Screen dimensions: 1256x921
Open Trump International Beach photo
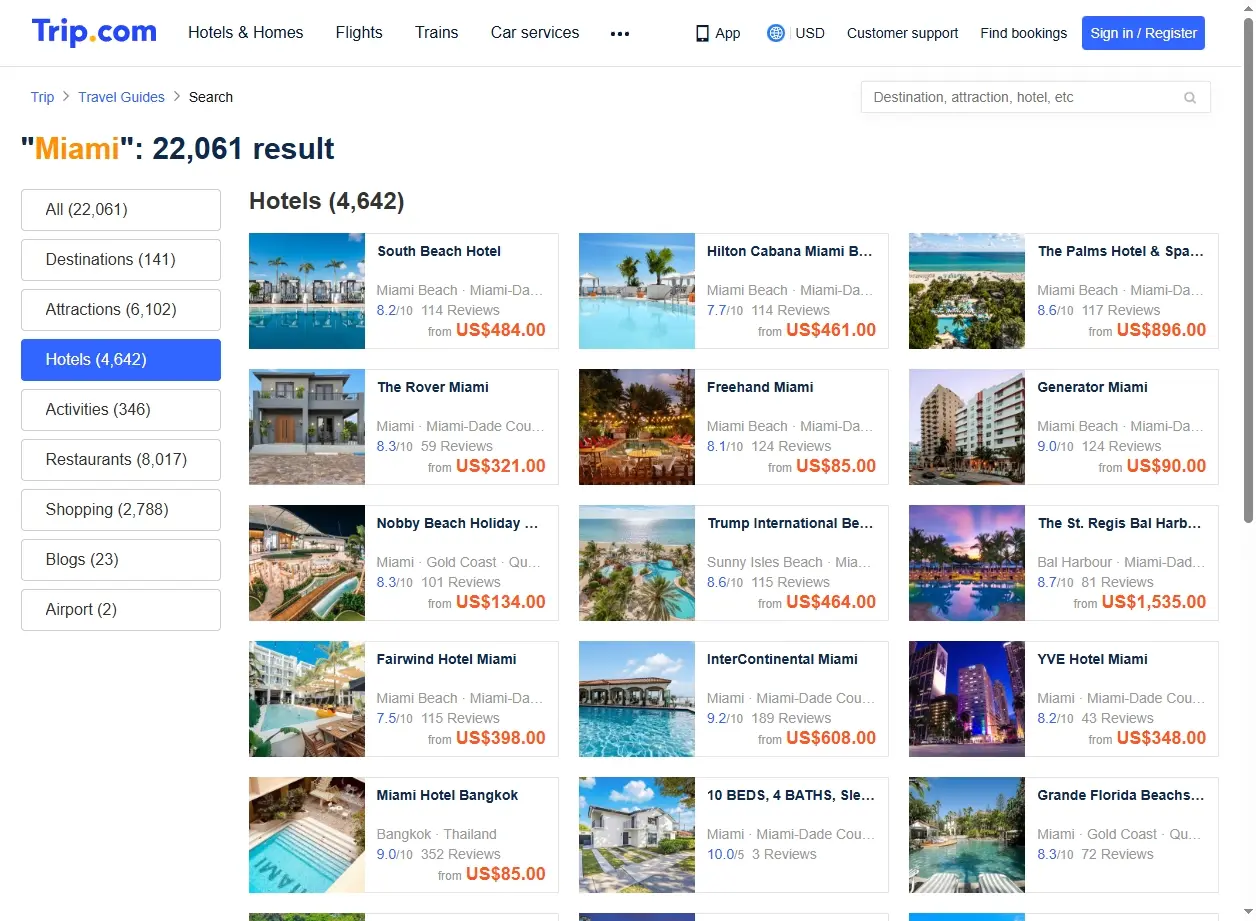tap(637, 563)
